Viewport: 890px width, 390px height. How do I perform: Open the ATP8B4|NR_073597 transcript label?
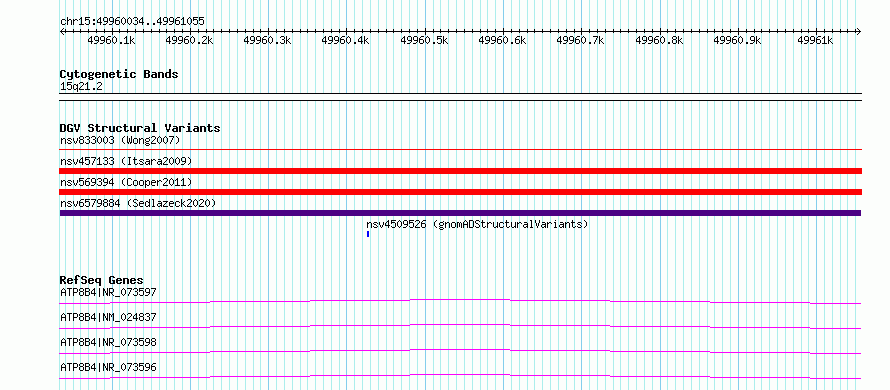(108, 292)
